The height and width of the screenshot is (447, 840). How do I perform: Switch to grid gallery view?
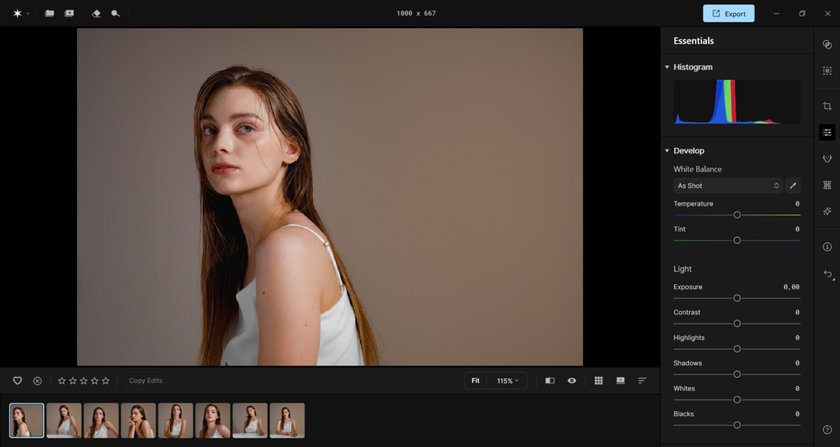point(598,381)
